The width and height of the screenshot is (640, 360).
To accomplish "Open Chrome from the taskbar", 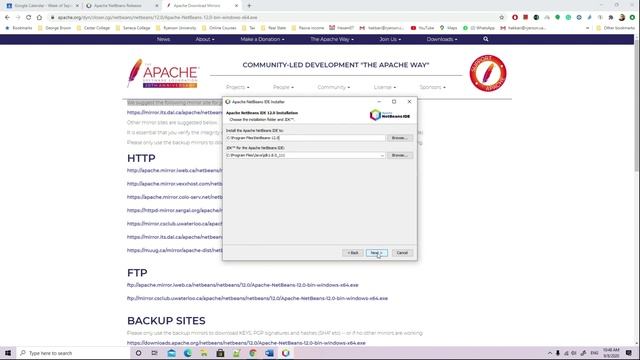I will pyautogui.click(x=253, y=353).
